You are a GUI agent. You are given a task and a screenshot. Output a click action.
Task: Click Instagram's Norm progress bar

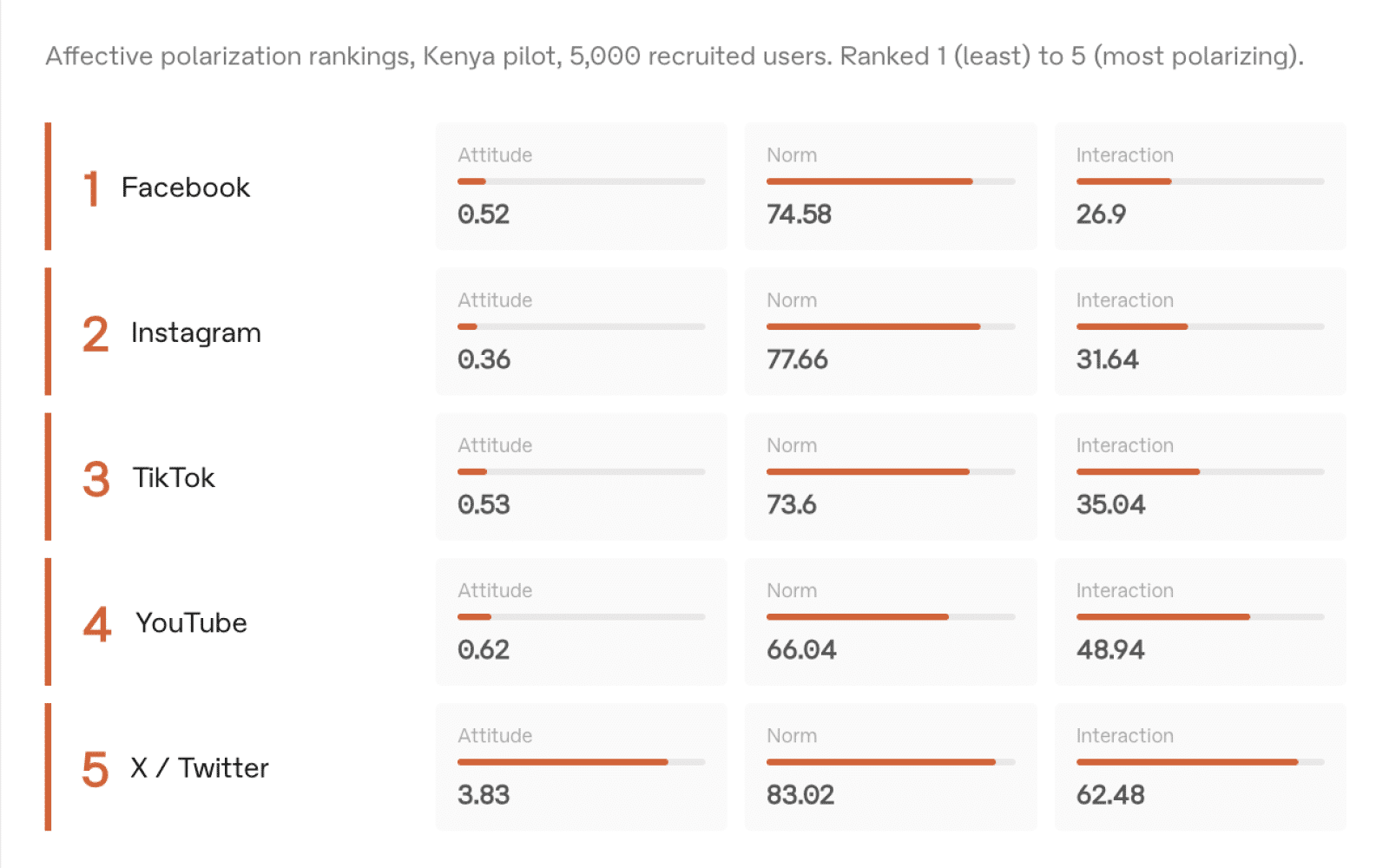point(890,326)
